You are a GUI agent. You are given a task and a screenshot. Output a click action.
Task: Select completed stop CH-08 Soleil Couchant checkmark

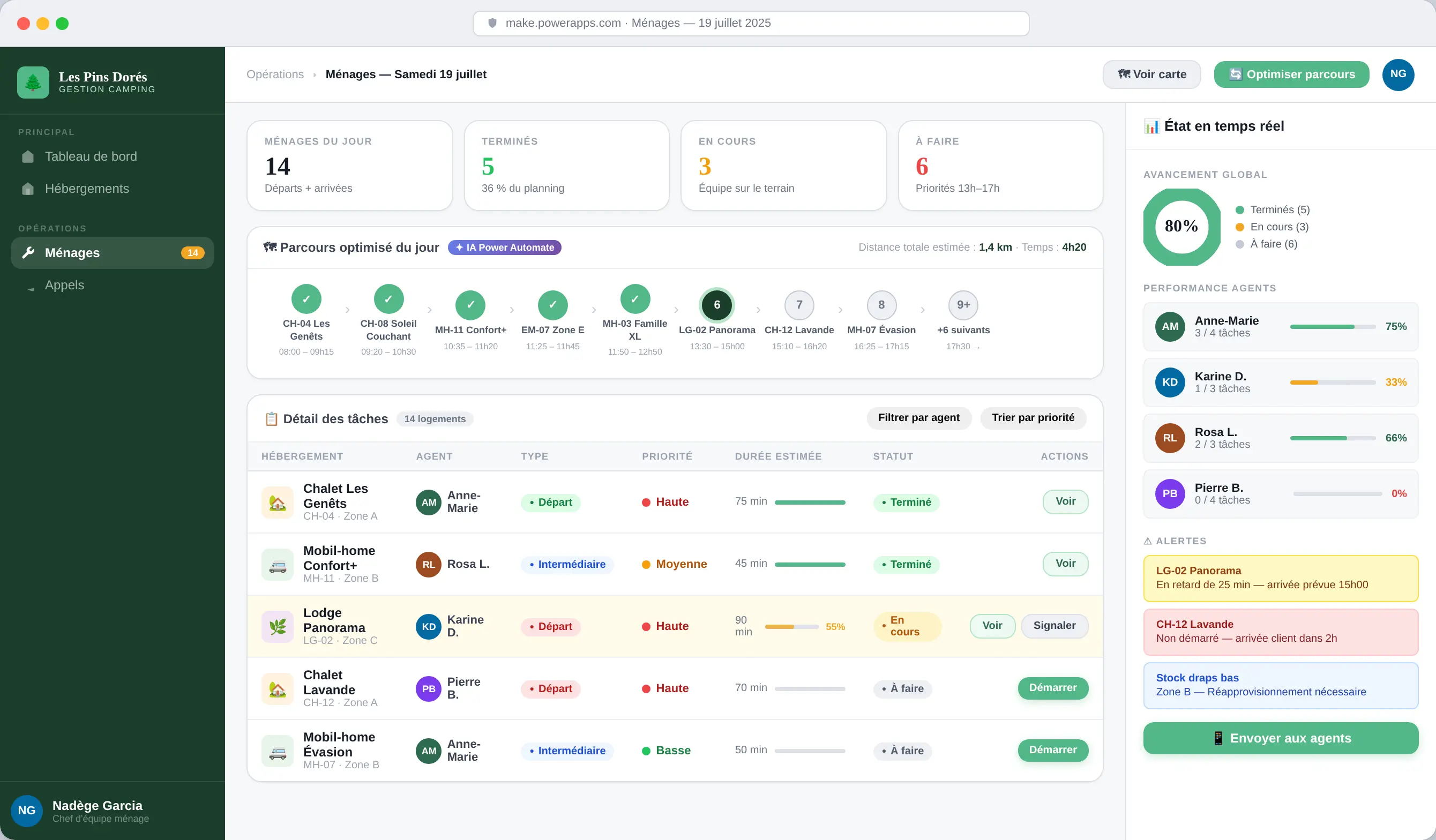(x=388, y=298)
